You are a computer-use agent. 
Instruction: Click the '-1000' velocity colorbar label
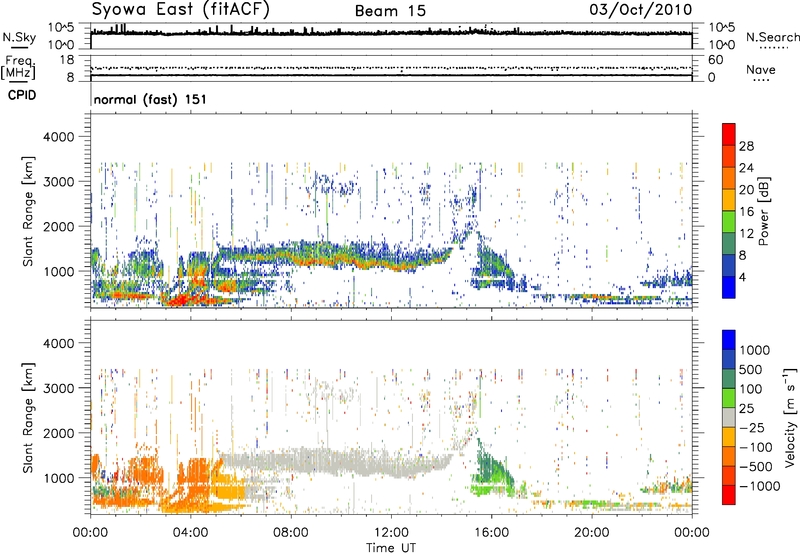(759, 486)
